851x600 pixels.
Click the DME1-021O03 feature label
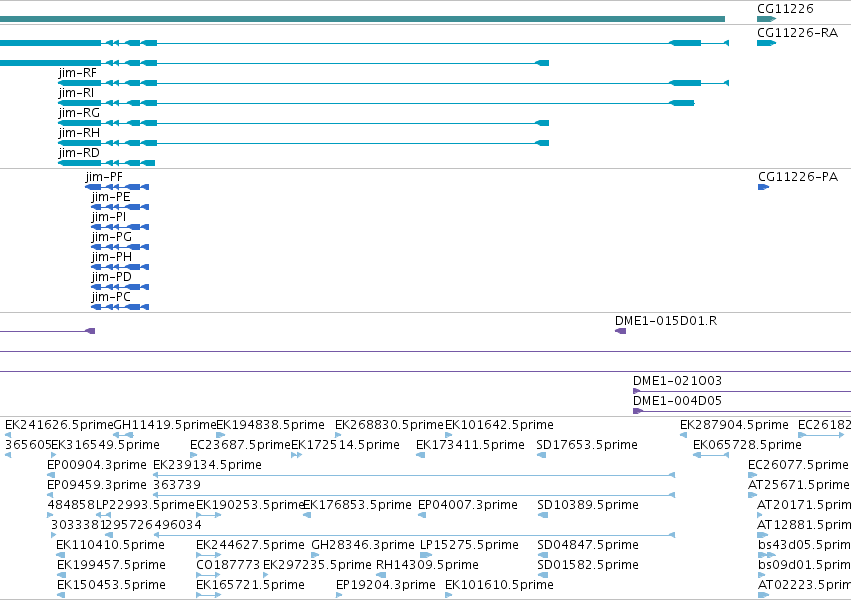[677, 381]
